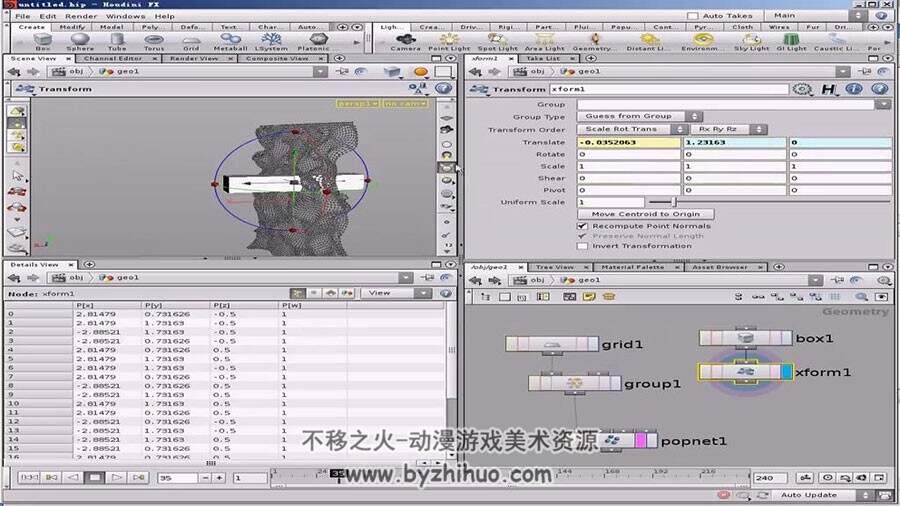
Task: Open the Details View's View dropdown
Action: click(x=396, y=293)
